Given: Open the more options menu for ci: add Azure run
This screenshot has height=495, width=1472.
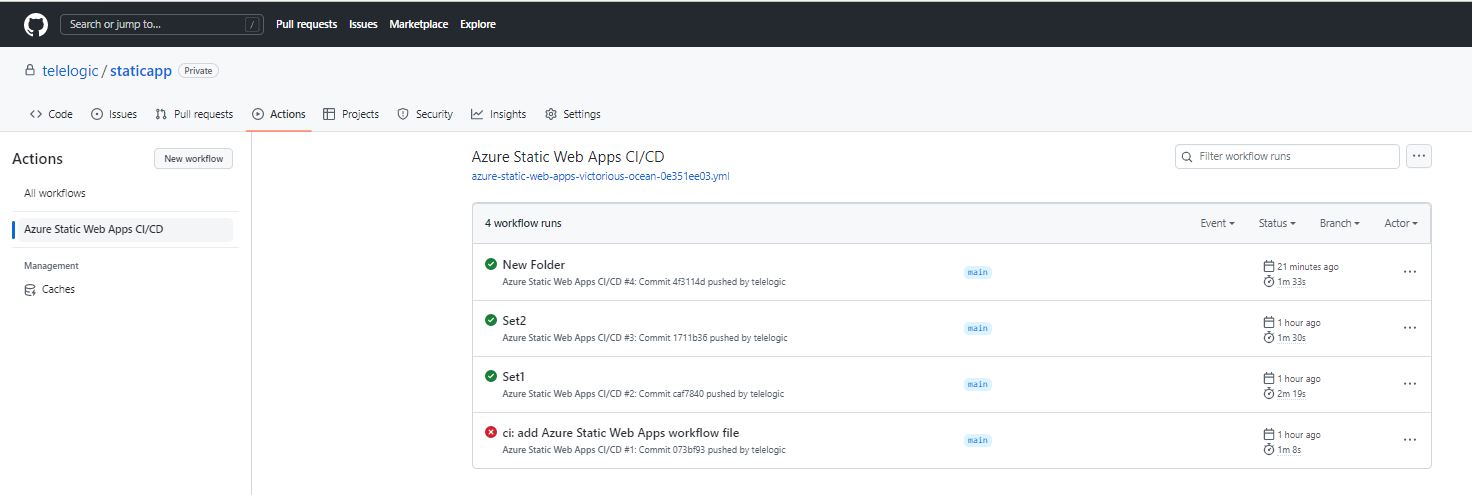Looking at the screenshot, I should point(1410,440).
